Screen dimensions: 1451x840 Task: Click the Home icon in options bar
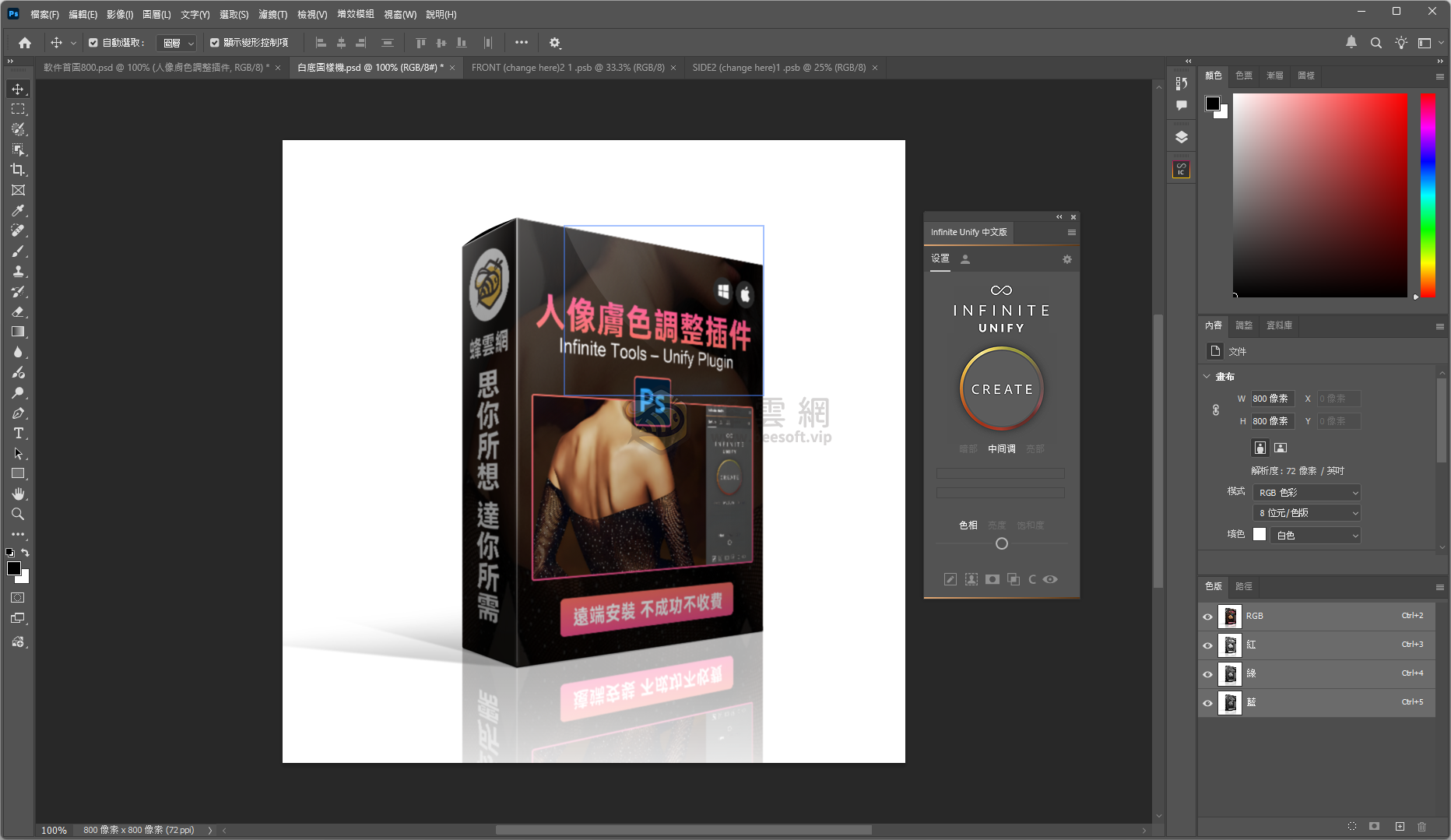pos(25,43)
